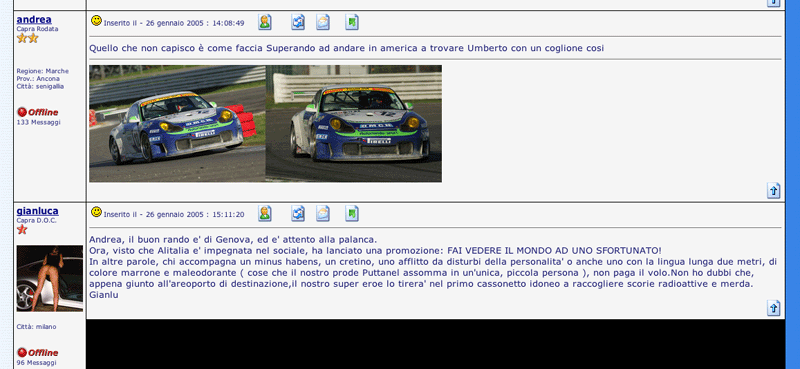Jump to top via arrow in gianluca's post
800x369 pixels.
[x=773, y=308]
